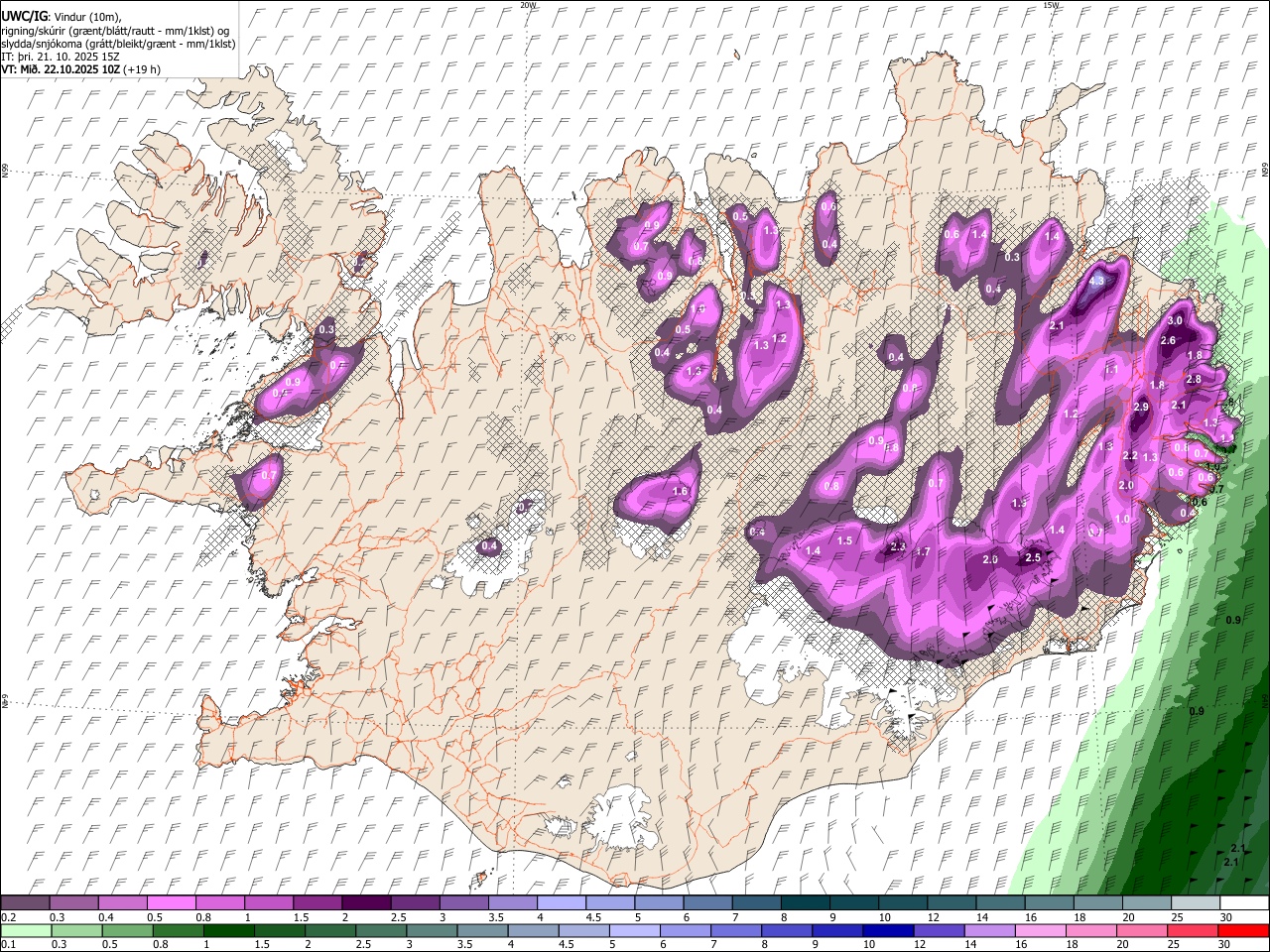
Task: Click the '2.3' snowfall value on the map
Action: (899, 546)
